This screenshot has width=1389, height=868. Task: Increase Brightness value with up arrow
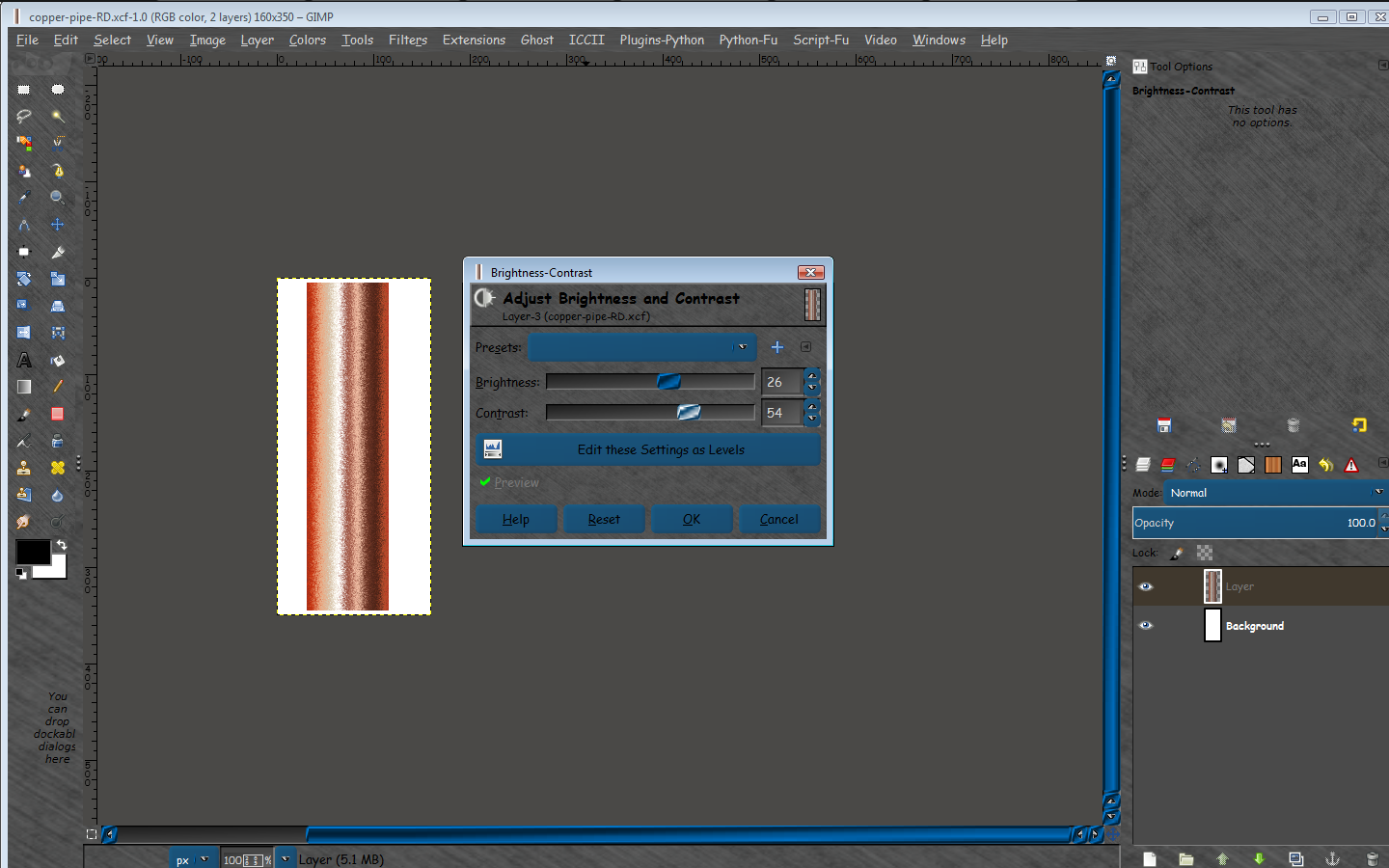coord(812,375)
